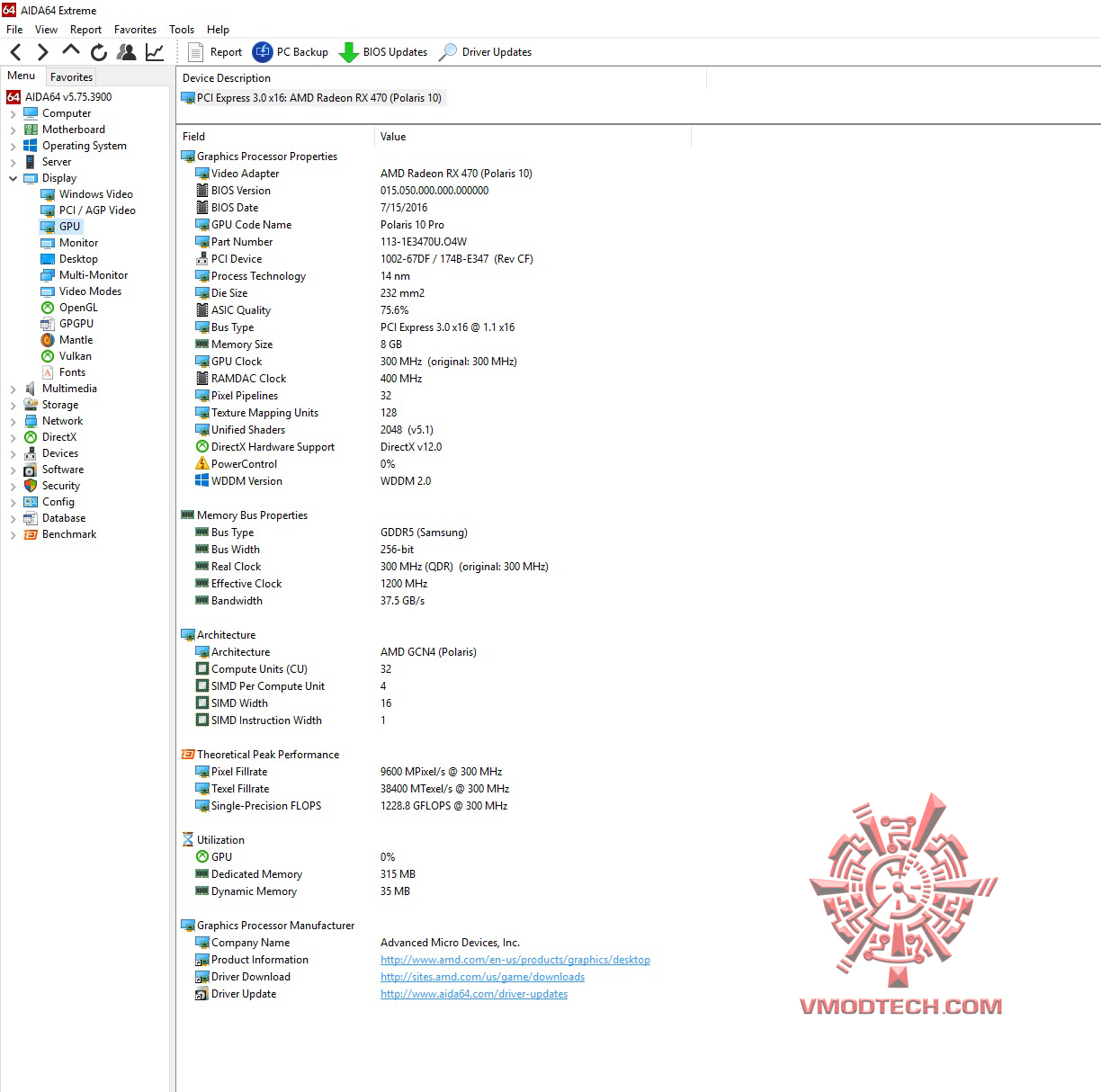Select the GPU tree item
Image resolution: width=1101 pixels, height=1092 pixels.
click(x=61, y=227)
